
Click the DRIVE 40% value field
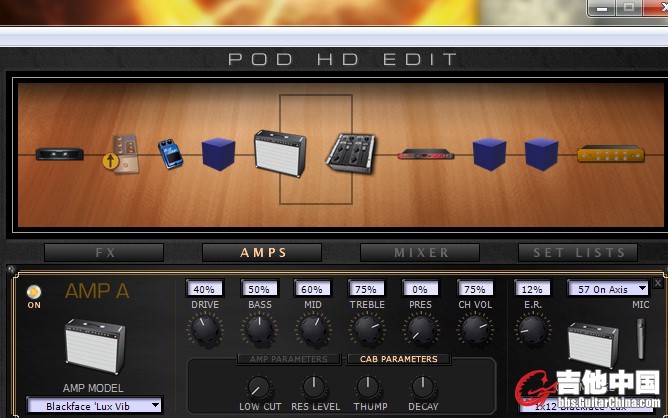(x=204, y=289)
